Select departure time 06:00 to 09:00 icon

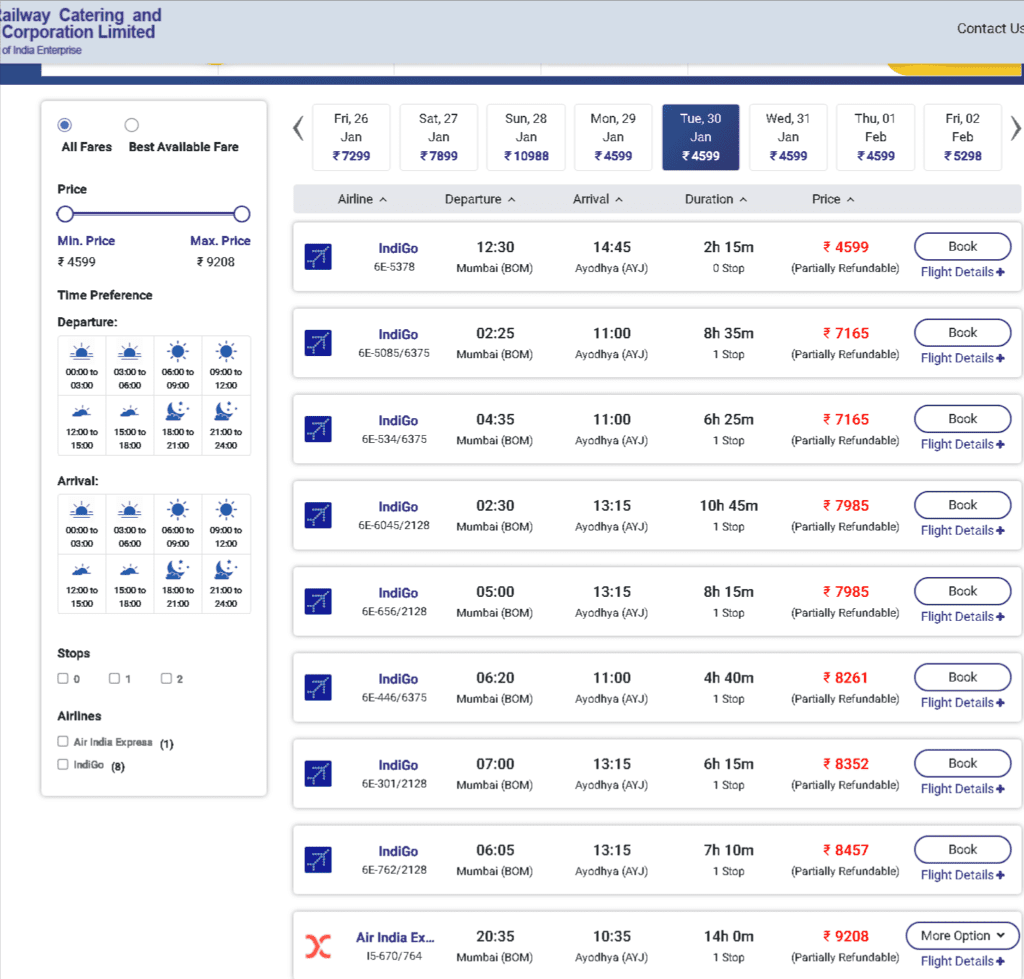[x=177, y=352]
